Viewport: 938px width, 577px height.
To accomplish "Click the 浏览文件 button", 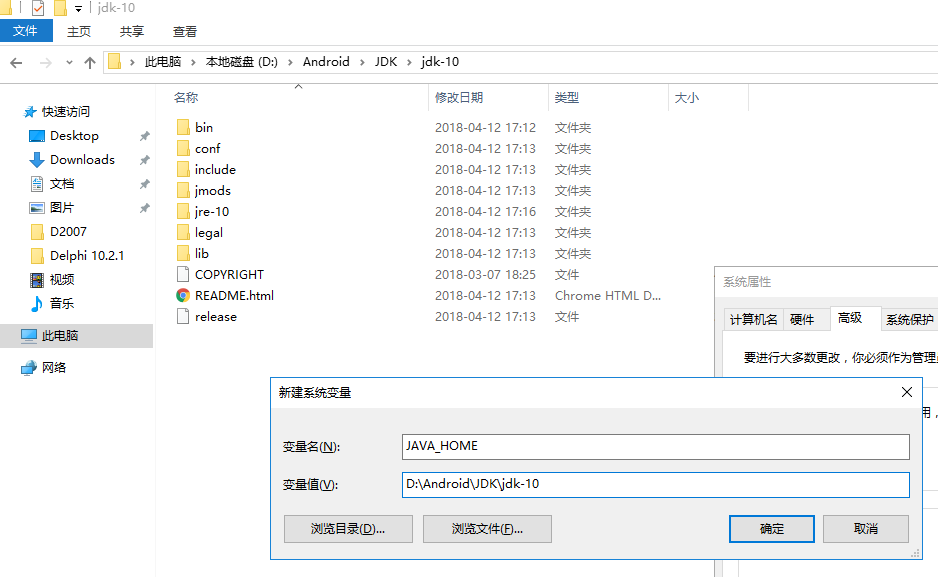I will click(487, 529).
